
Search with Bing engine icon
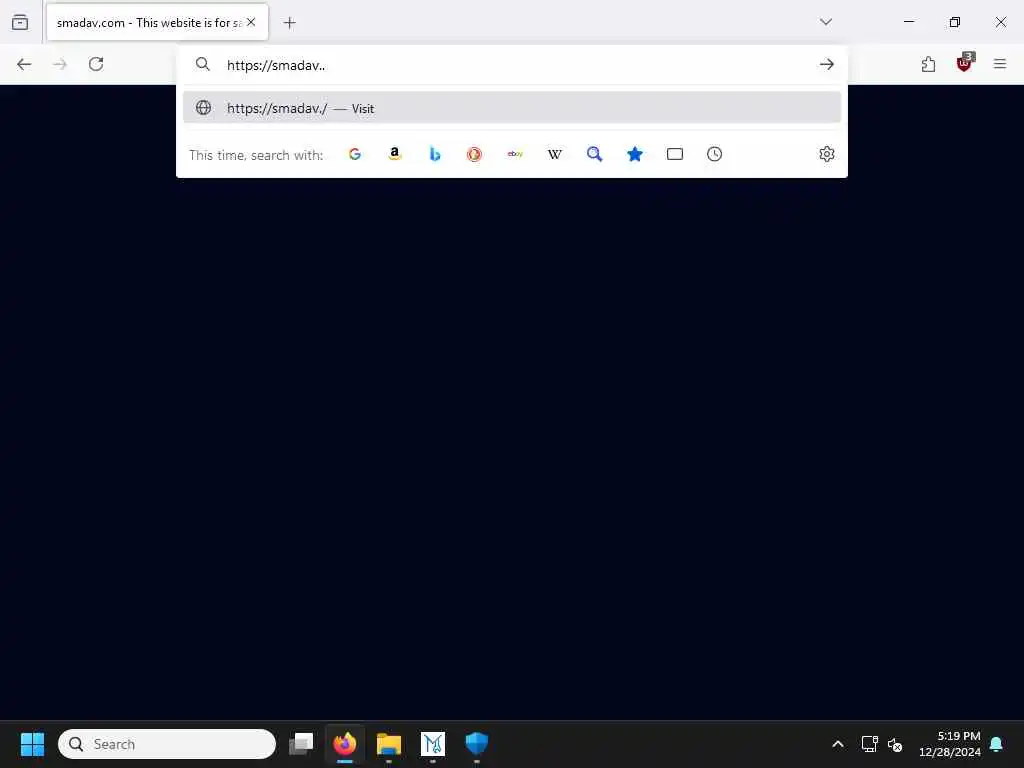435,154
